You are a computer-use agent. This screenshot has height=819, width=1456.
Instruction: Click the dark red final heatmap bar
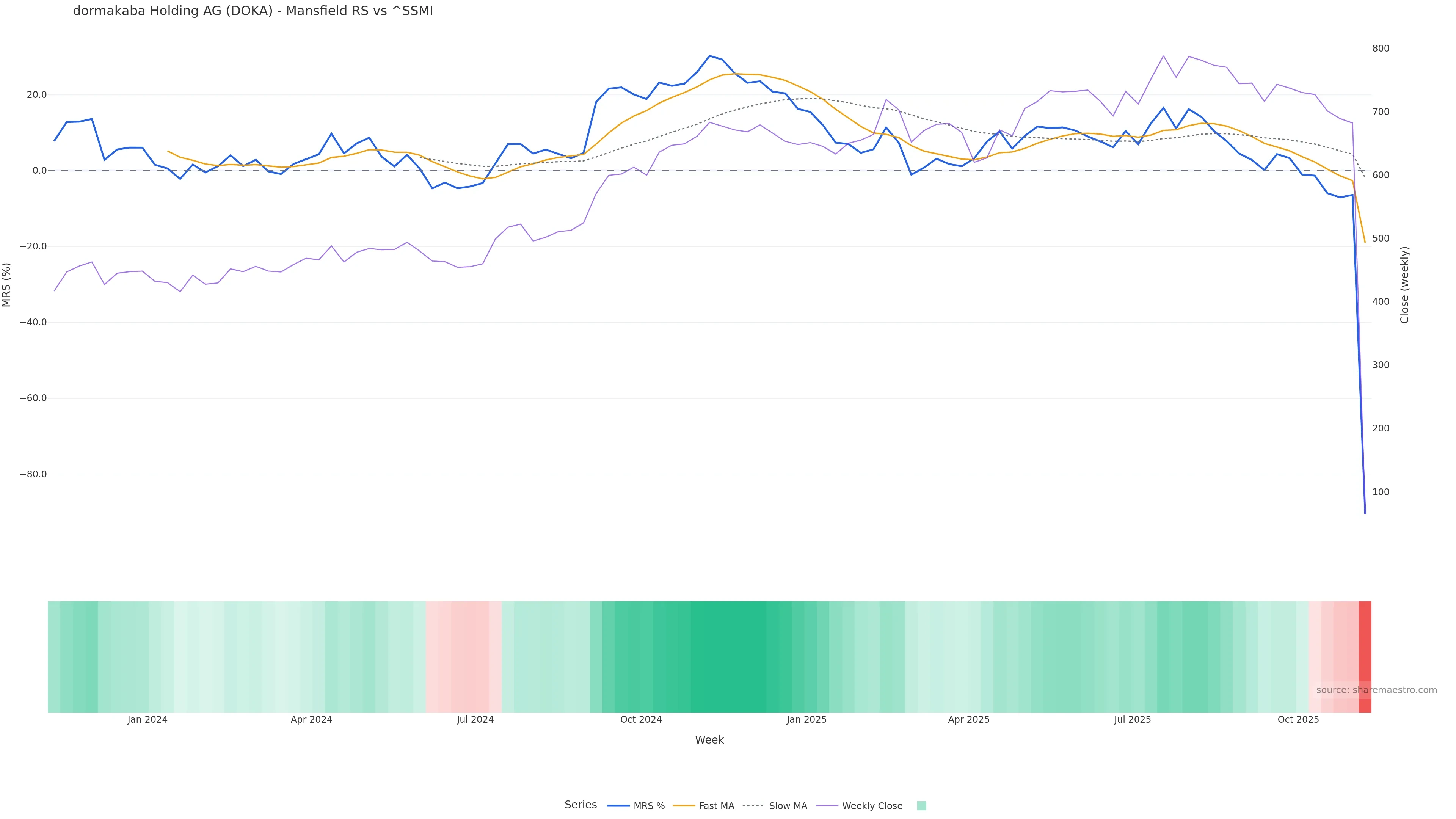[x=1365, y=657]
